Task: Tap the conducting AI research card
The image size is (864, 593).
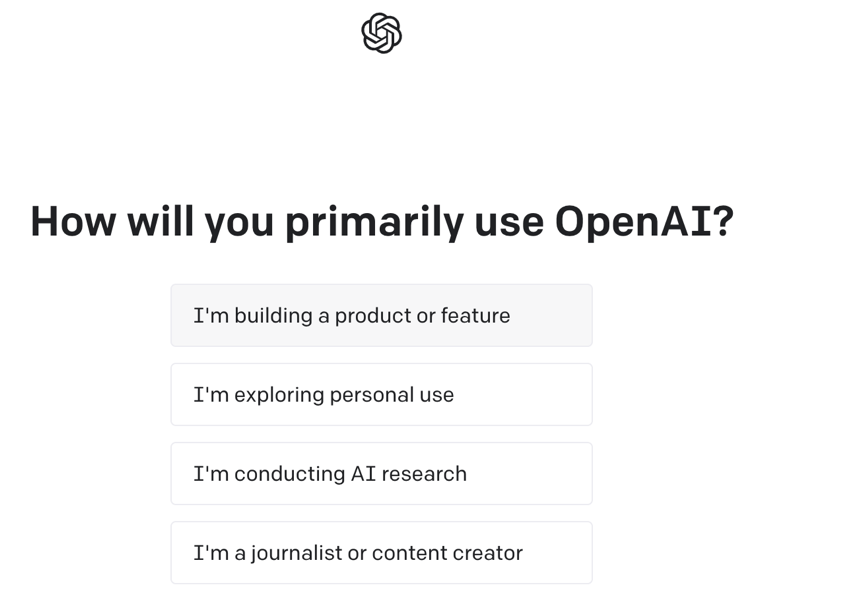Action: pyautogui.click(x=381, y=473)
